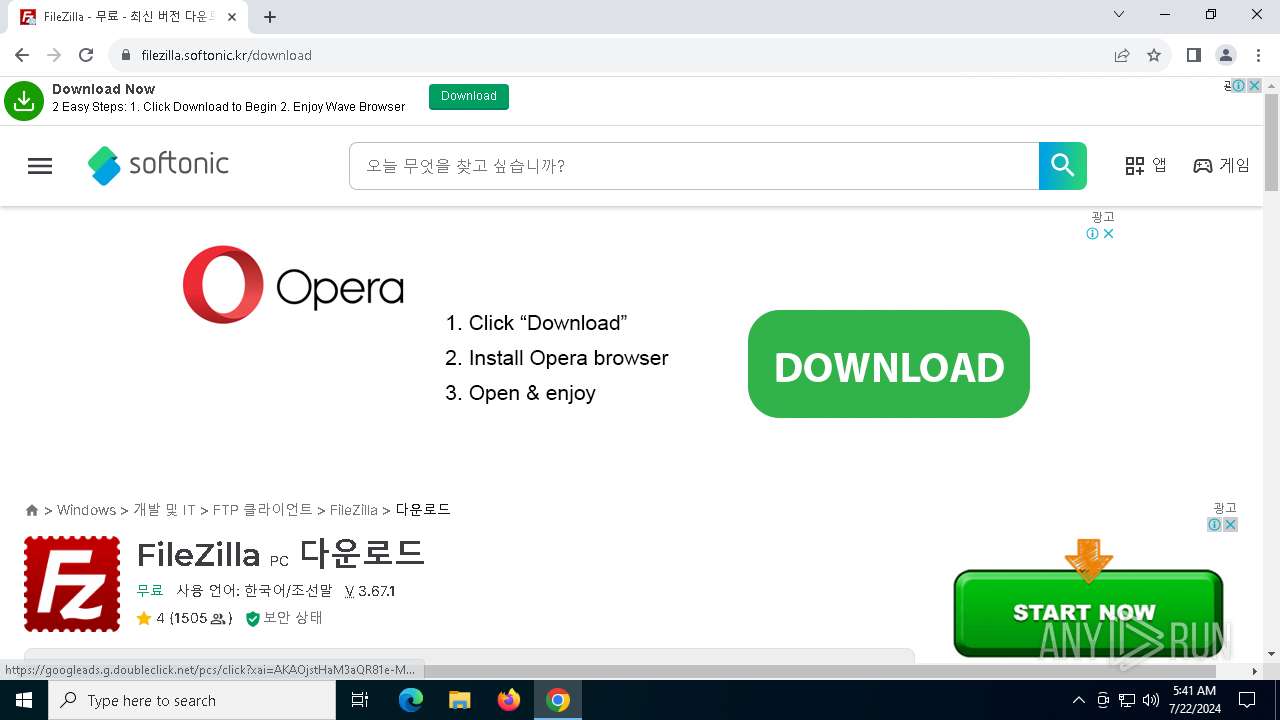Open Chrome three-dot menu
Viewport: 1280px width, 720px height.
click(1258, 55)
